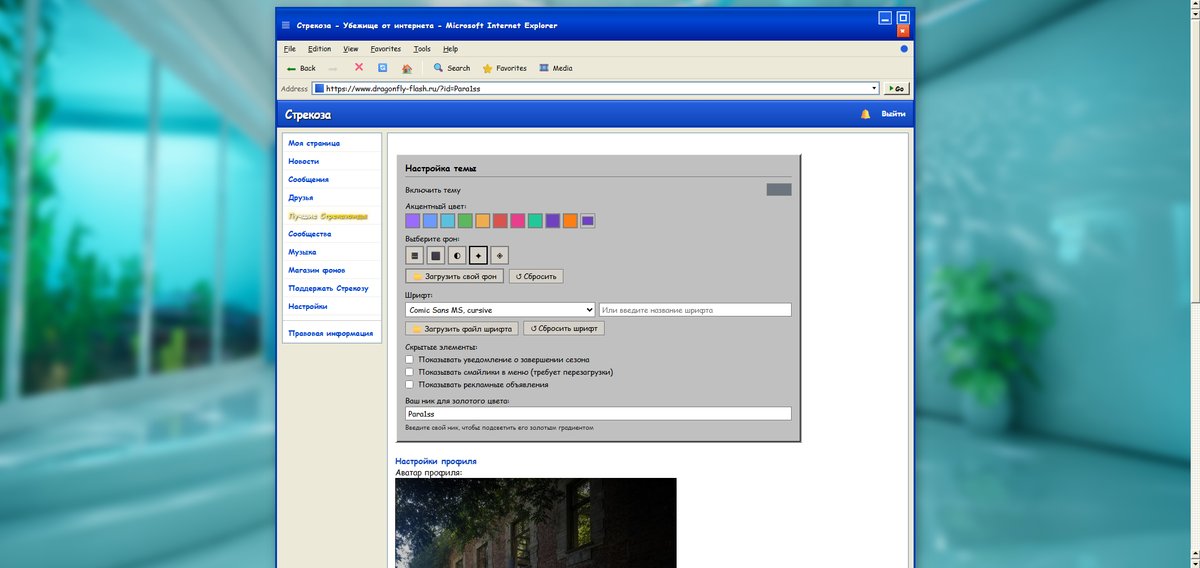Open the Favorites star in the toolbar

point(505,68)
